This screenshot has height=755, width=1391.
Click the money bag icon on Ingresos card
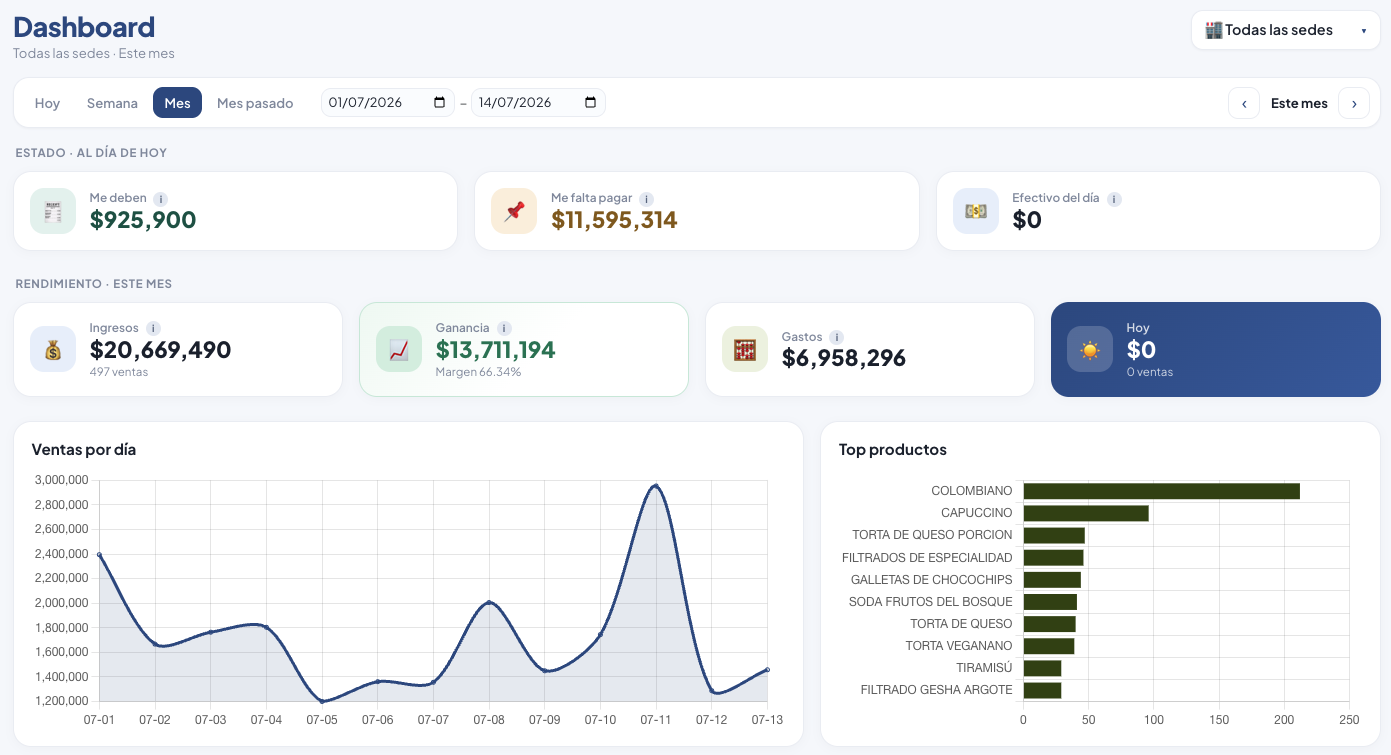53,350
